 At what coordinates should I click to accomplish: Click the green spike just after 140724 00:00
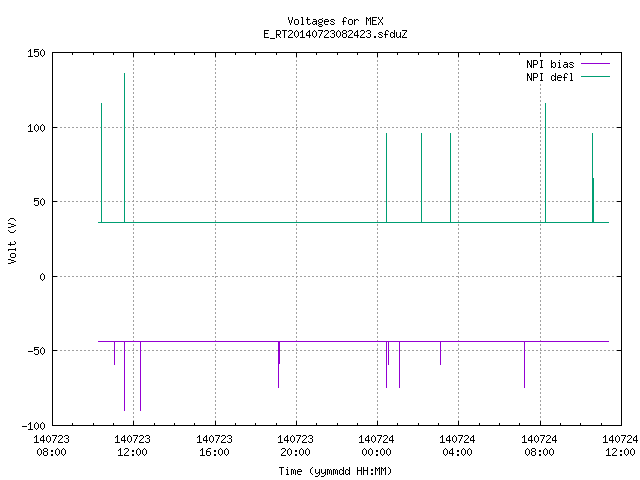tap(387, 178)
